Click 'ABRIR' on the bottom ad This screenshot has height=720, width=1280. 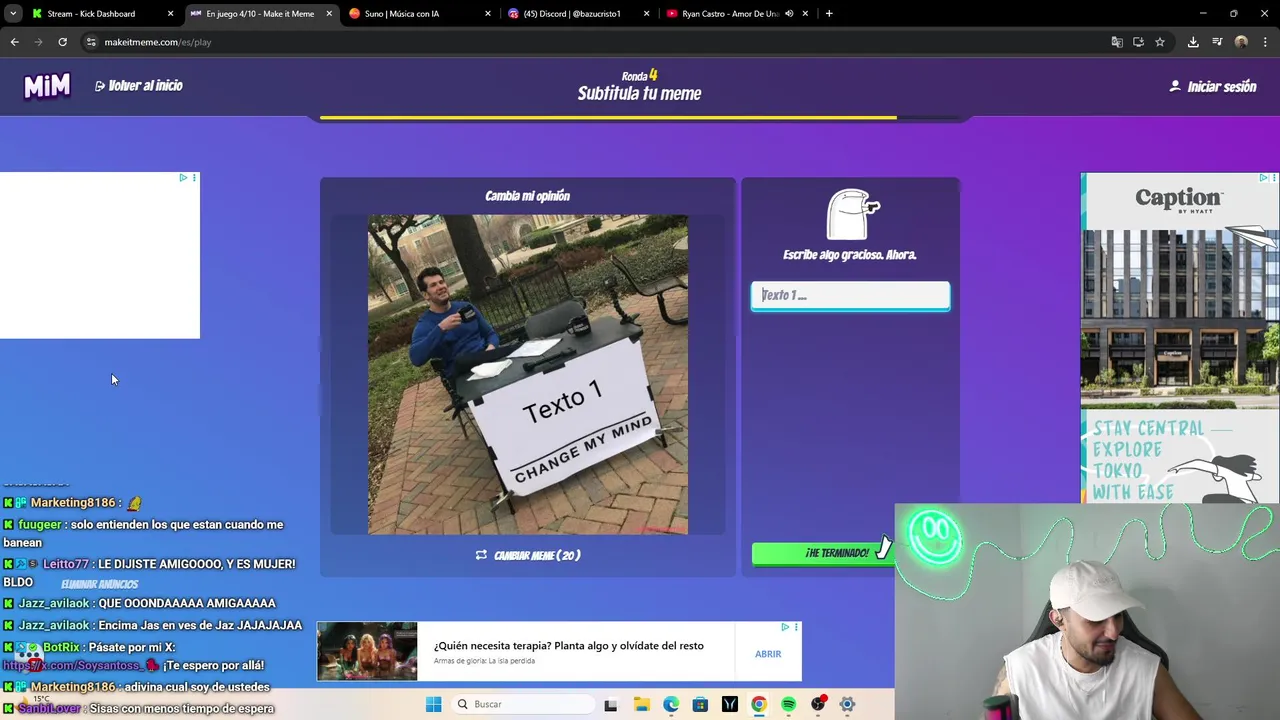tap(768, 654)
